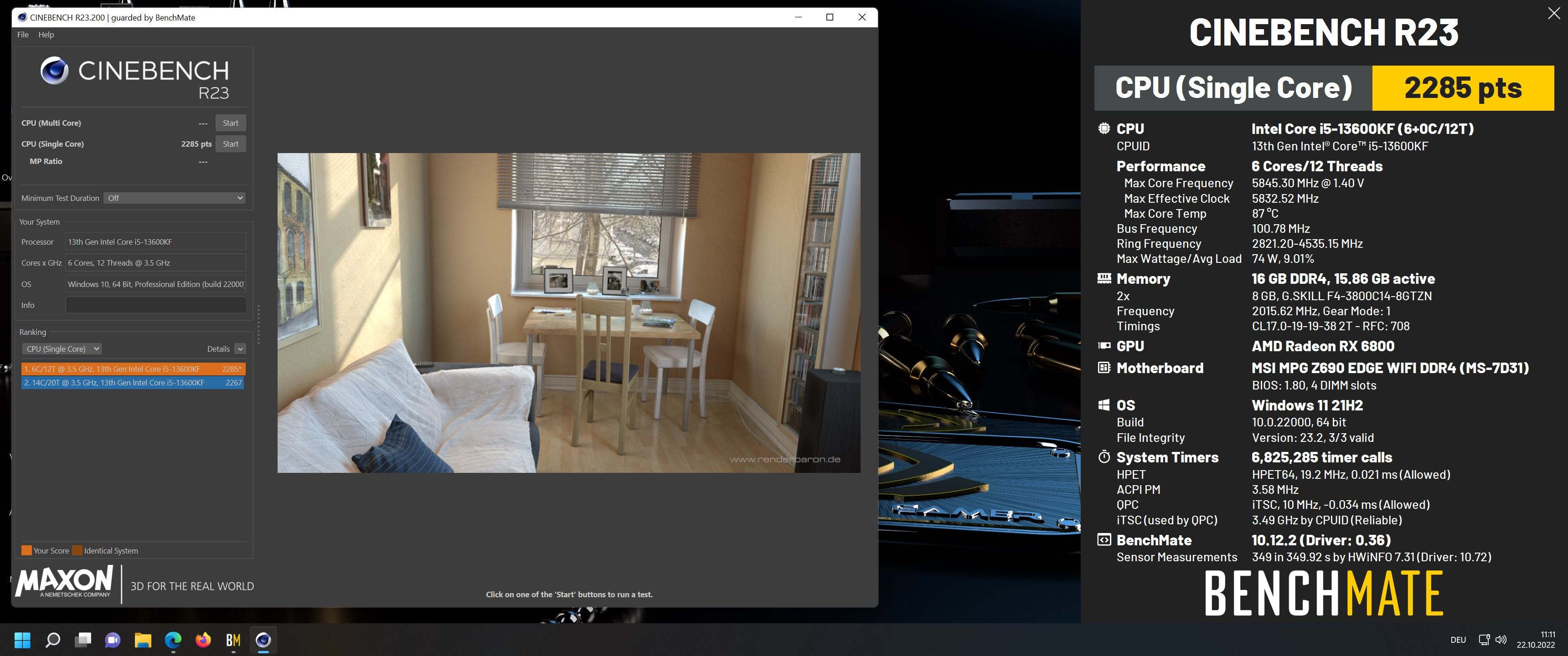Click the Memory module icon in BenchMate
This screenshot has height=656, width=1568.
click(x=1104, y=279)
